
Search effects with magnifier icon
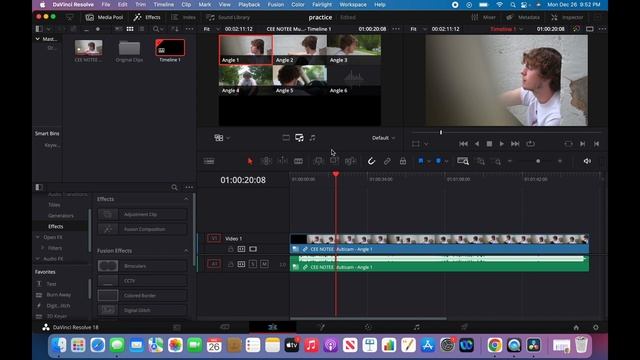(174, 187)
